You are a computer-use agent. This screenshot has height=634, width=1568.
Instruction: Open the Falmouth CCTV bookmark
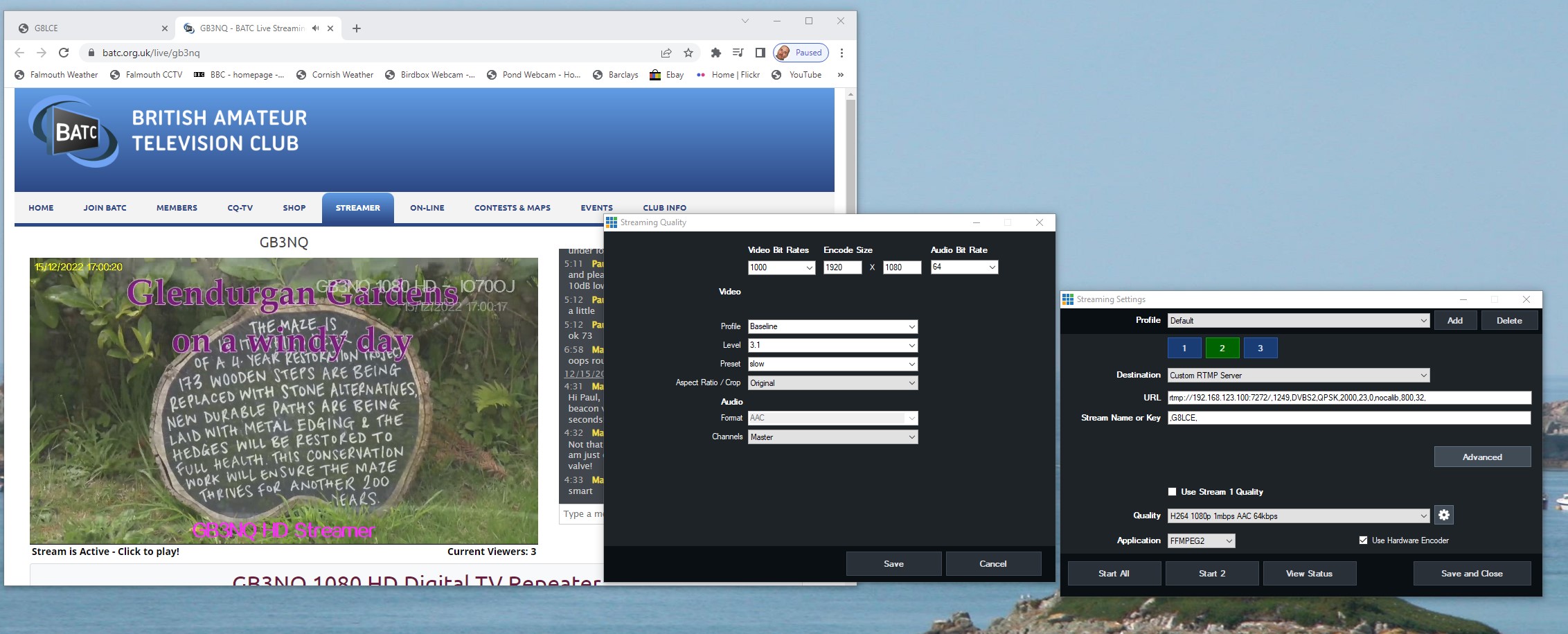tap(146, 75)
